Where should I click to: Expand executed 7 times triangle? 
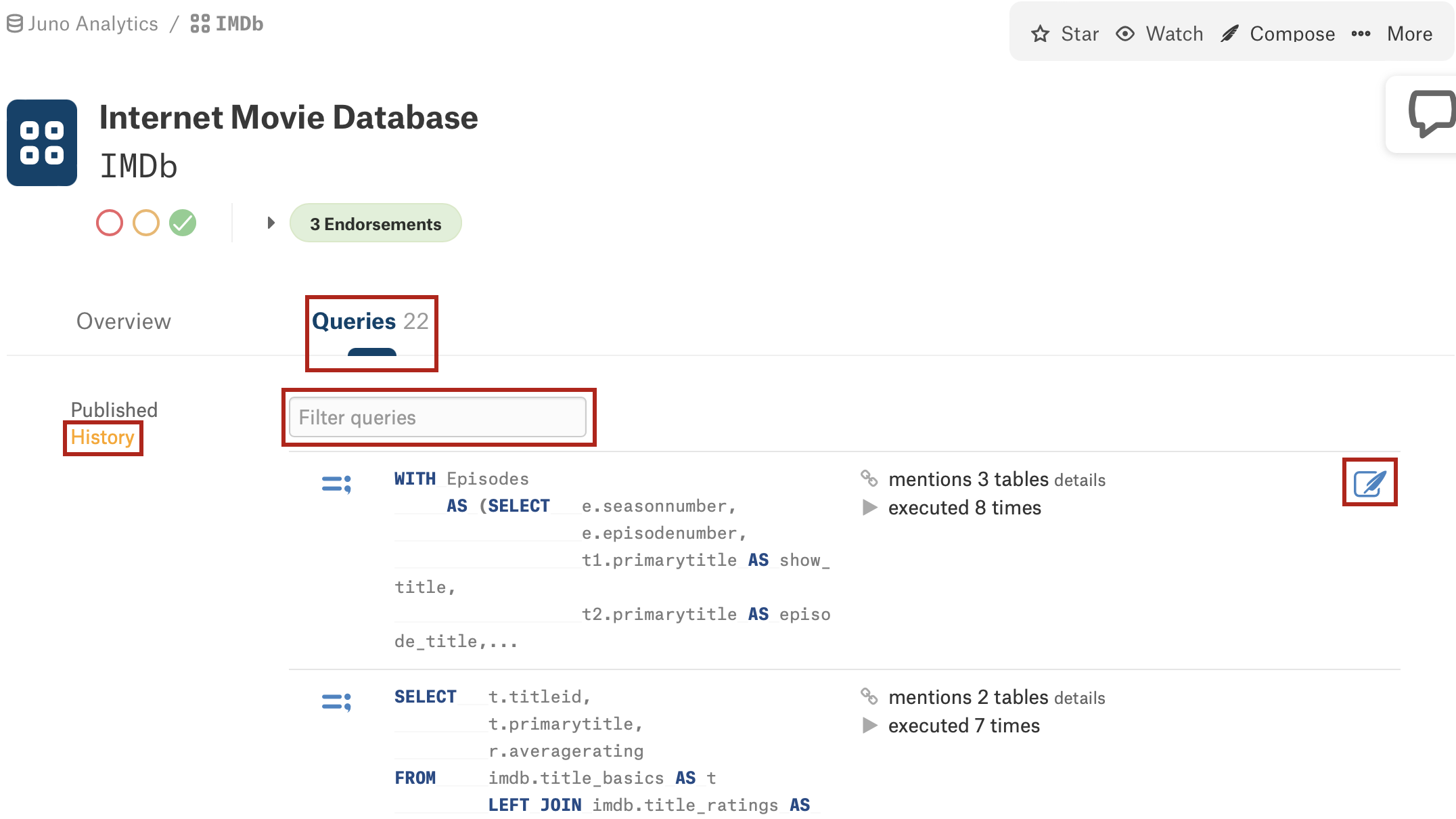(x=870, y=726)
